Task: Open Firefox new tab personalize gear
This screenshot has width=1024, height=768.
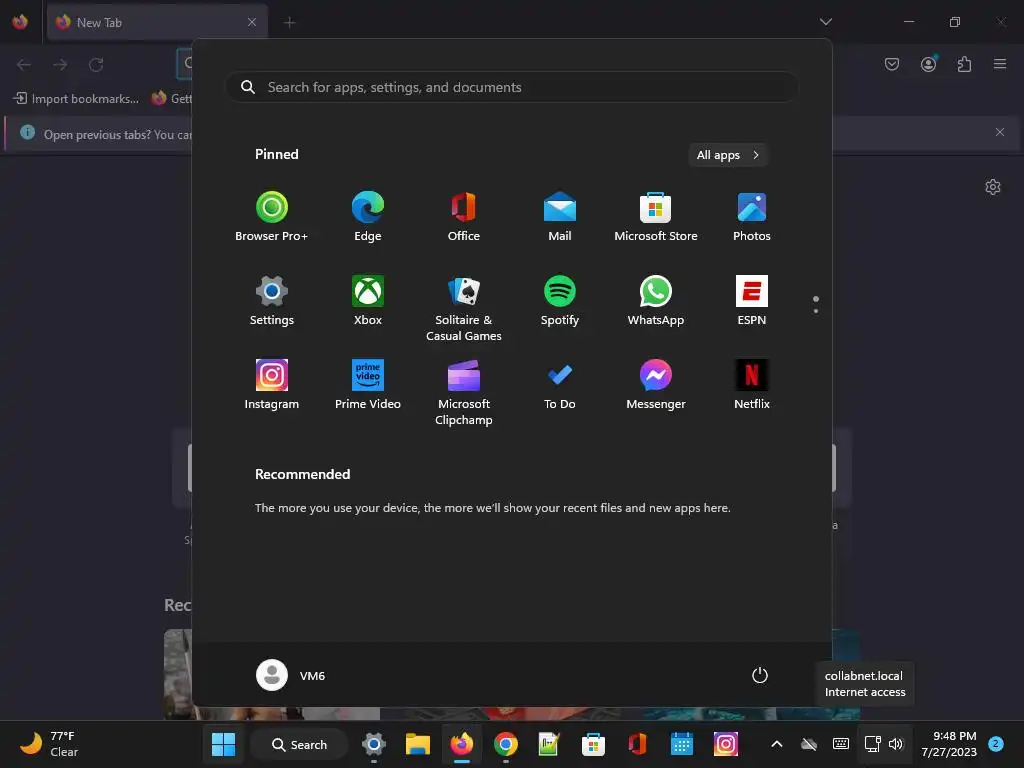Action: pos(993,187)
